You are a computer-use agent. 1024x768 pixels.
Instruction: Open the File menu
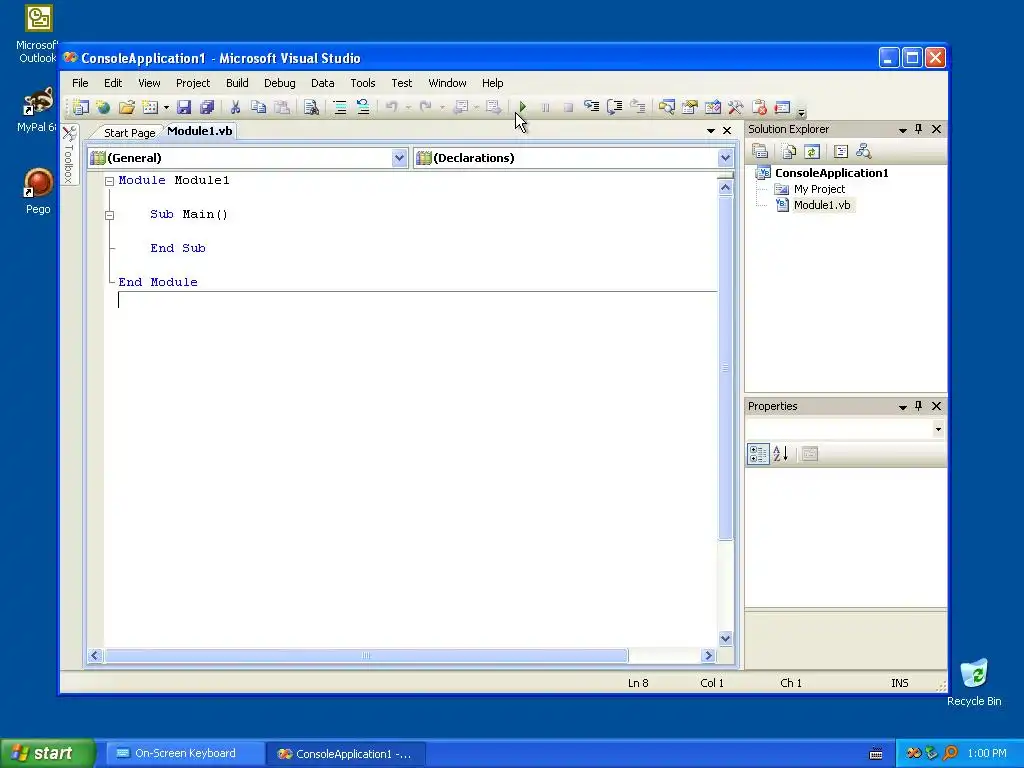(80, 83)
